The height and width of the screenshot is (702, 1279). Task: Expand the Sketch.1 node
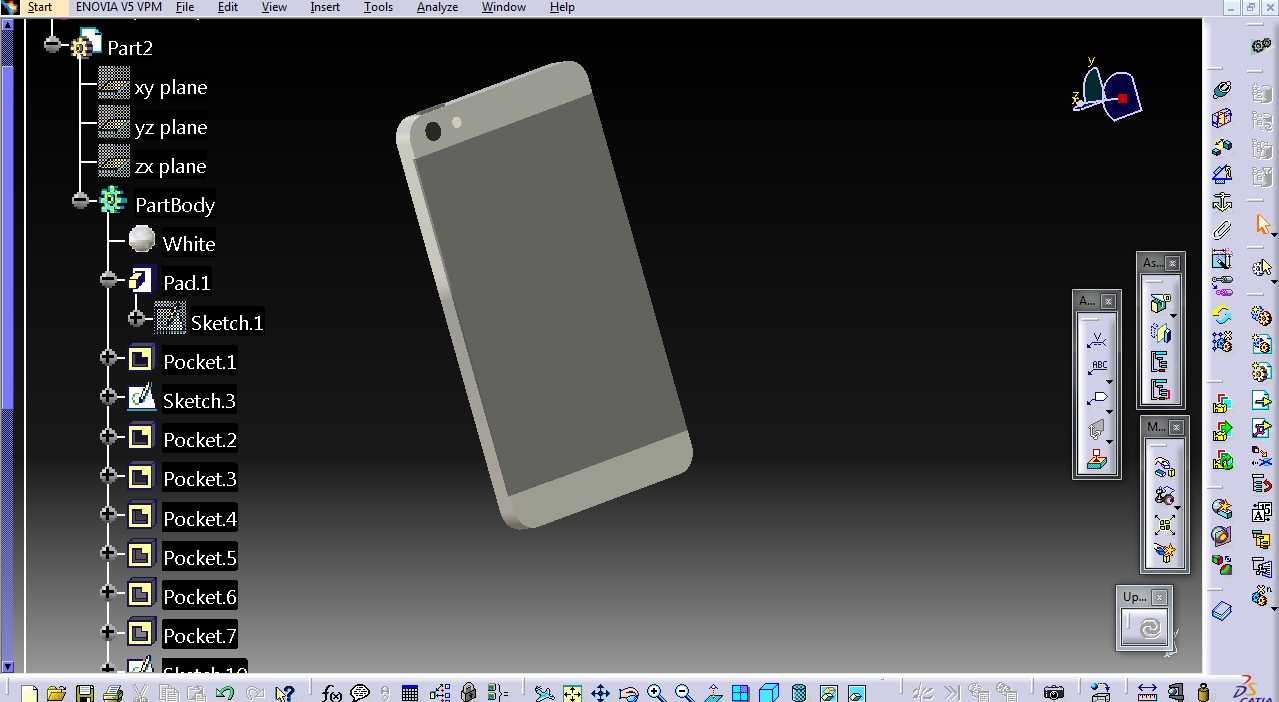coord(137,319)
